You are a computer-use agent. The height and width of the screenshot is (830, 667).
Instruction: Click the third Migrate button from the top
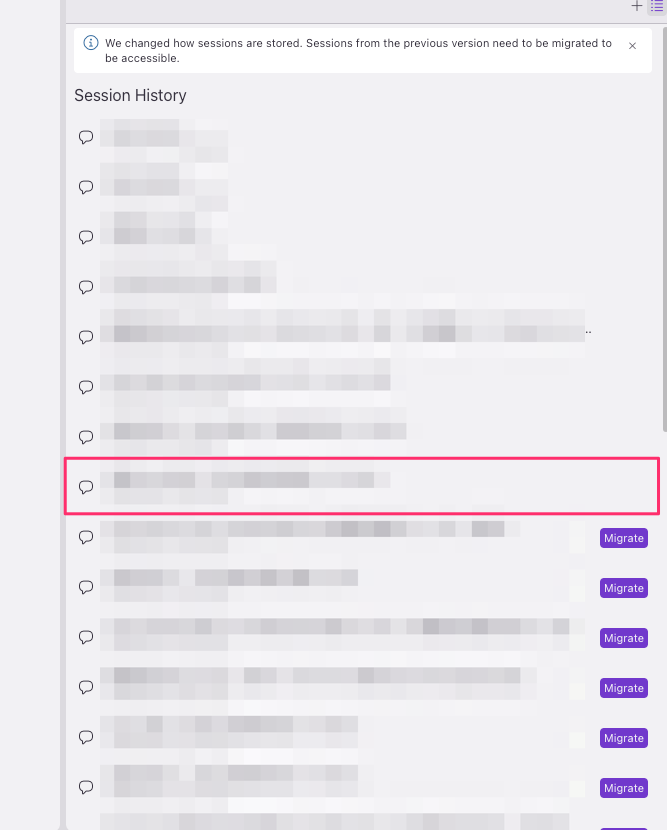coord(624,638)
